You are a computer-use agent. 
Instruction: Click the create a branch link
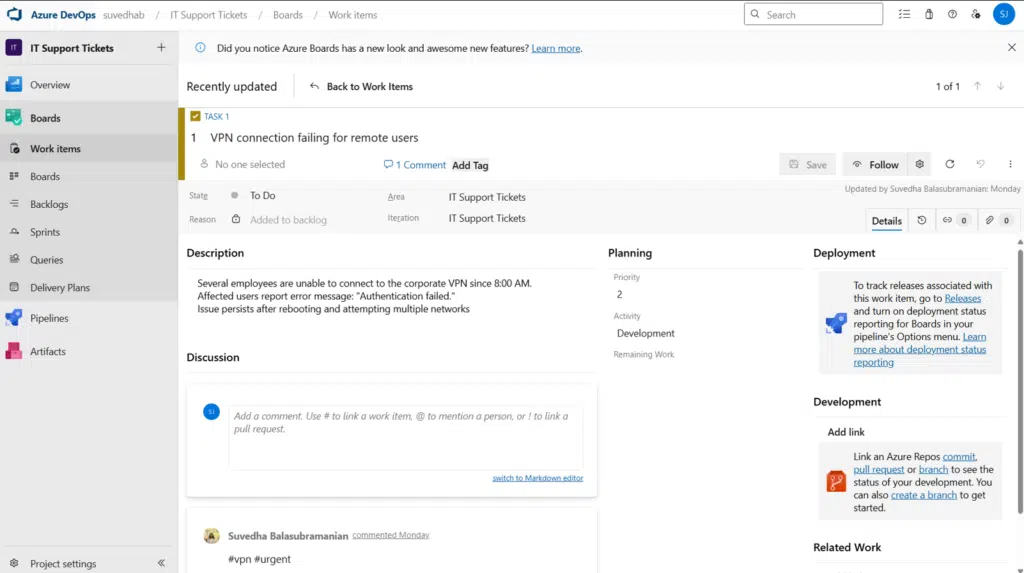[923, 495]
